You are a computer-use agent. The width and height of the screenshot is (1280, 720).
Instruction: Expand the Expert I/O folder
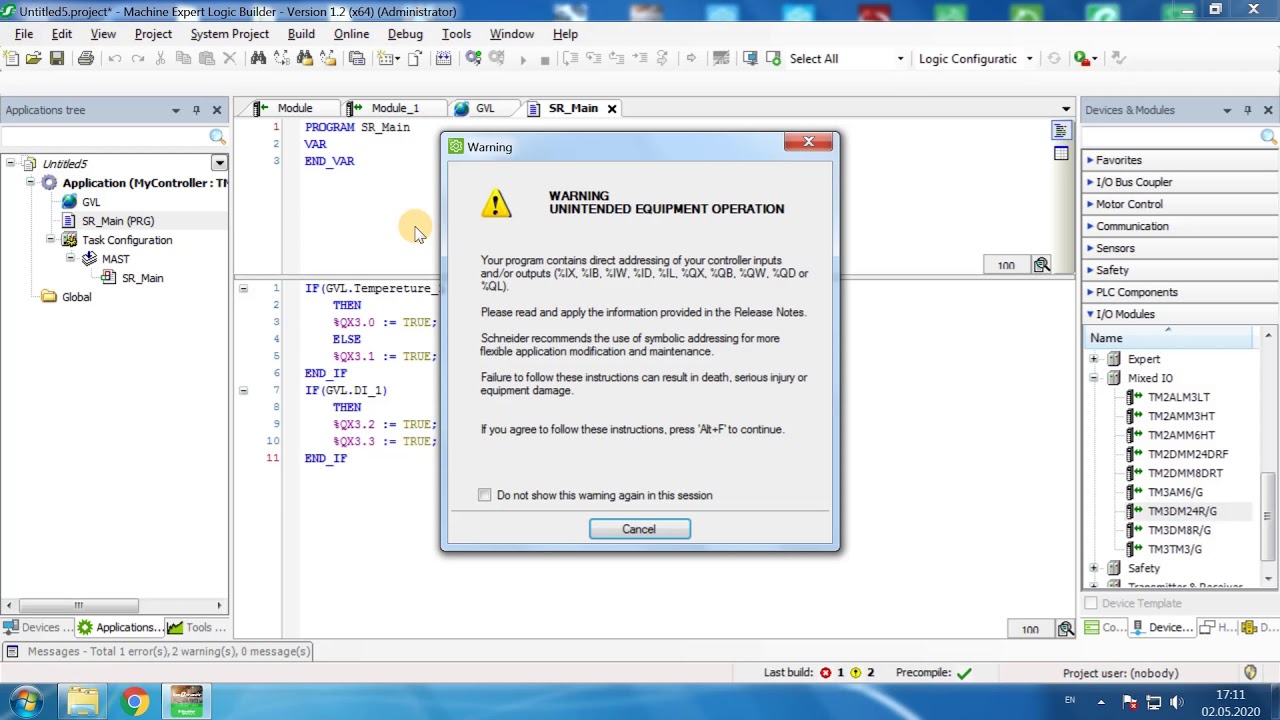[x=1094, y=359]
